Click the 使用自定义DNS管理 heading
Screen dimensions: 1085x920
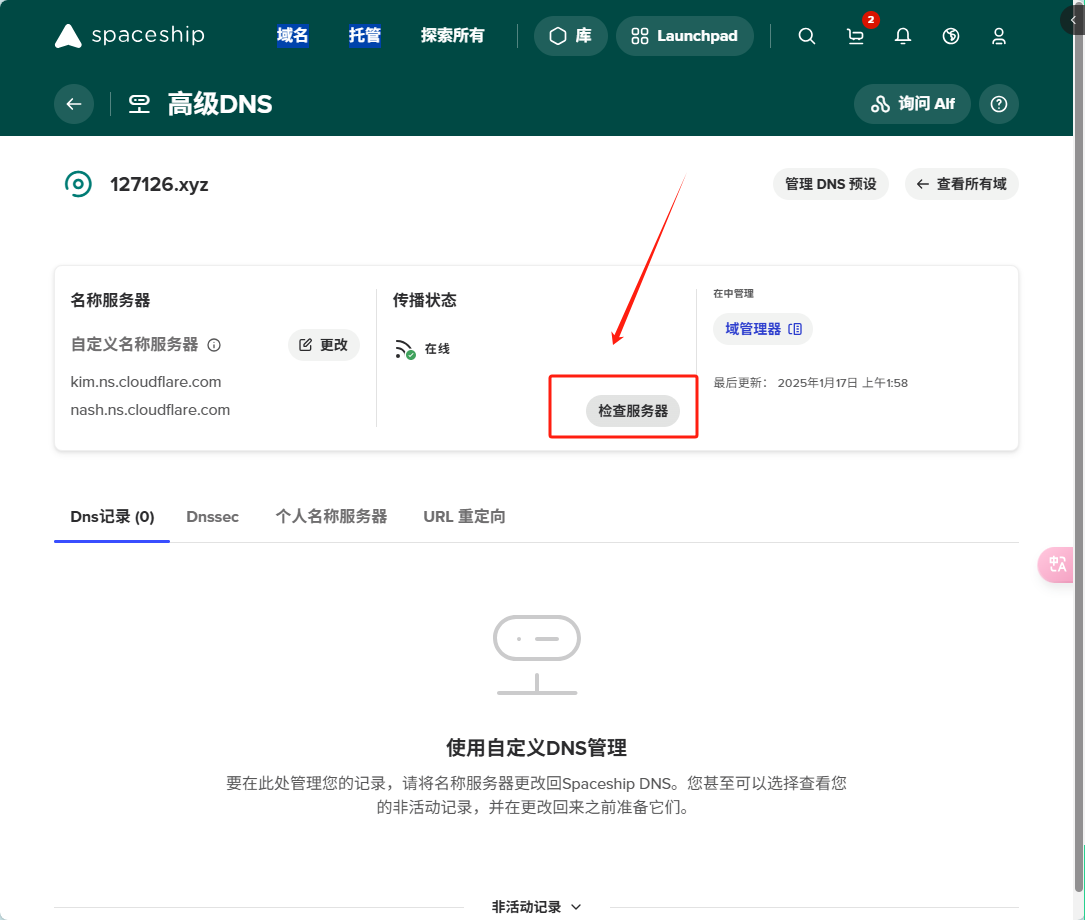click(x=536, y=748)
